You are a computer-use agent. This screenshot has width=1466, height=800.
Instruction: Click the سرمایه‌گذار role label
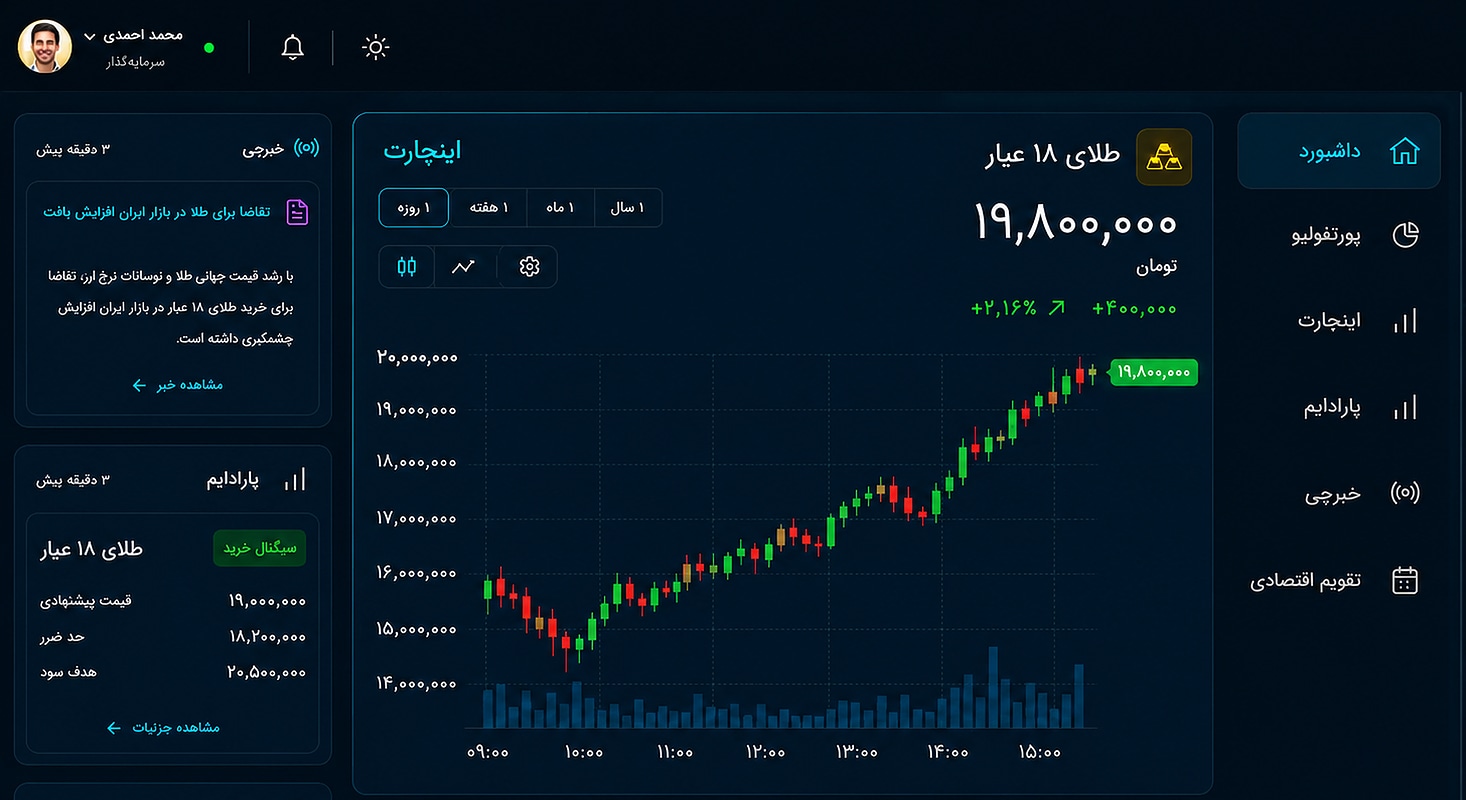[135, 62]
